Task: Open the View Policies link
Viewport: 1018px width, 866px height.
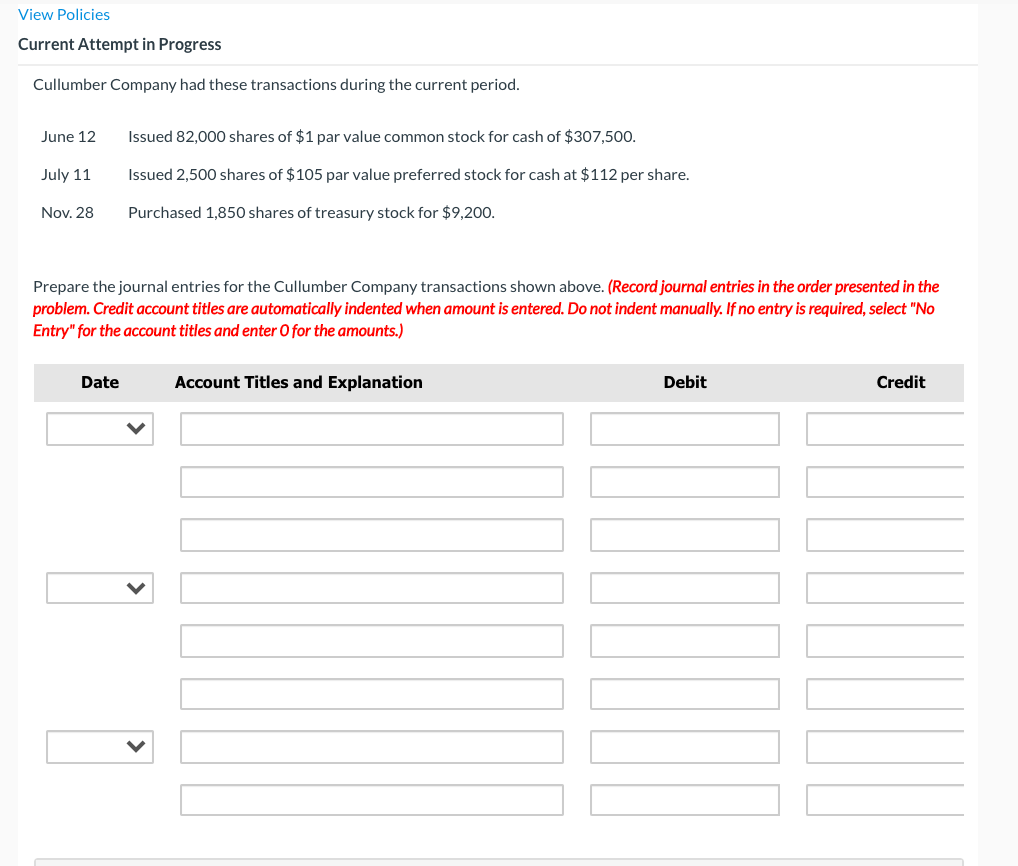Action: point(63,14)
